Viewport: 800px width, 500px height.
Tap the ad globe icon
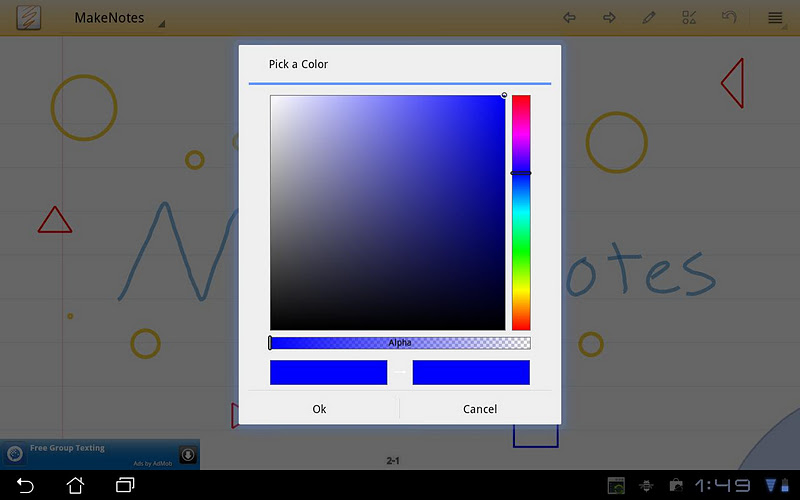point(15,454)
